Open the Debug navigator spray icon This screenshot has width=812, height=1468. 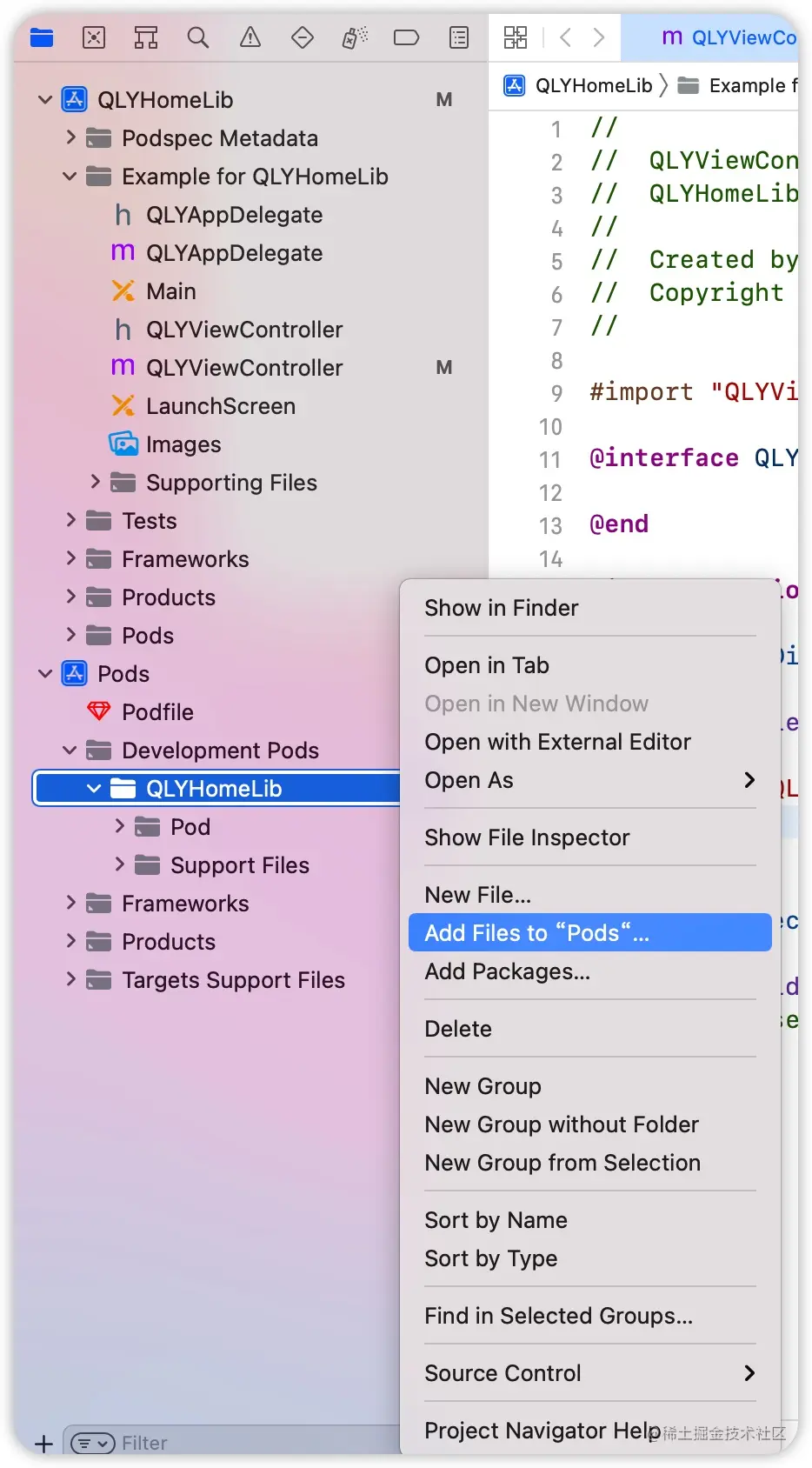tap(355, 37)
